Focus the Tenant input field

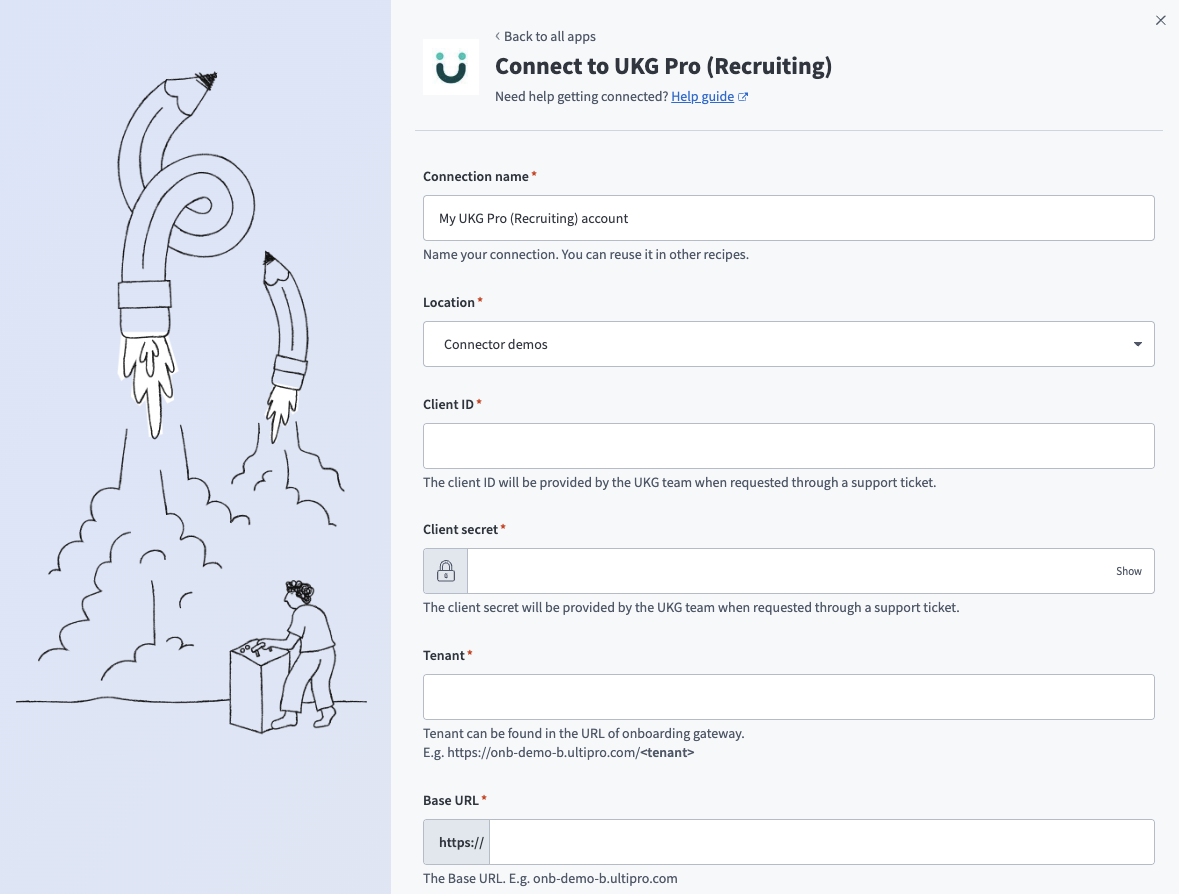(x=788, y=696)
